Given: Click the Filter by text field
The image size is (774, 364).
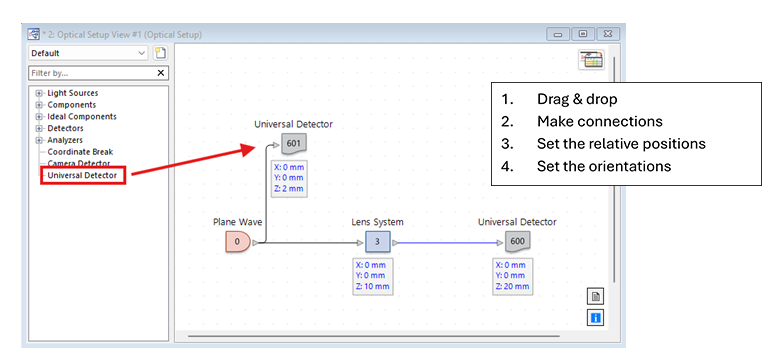Looking at the screenshot, I should coord(92,73).
